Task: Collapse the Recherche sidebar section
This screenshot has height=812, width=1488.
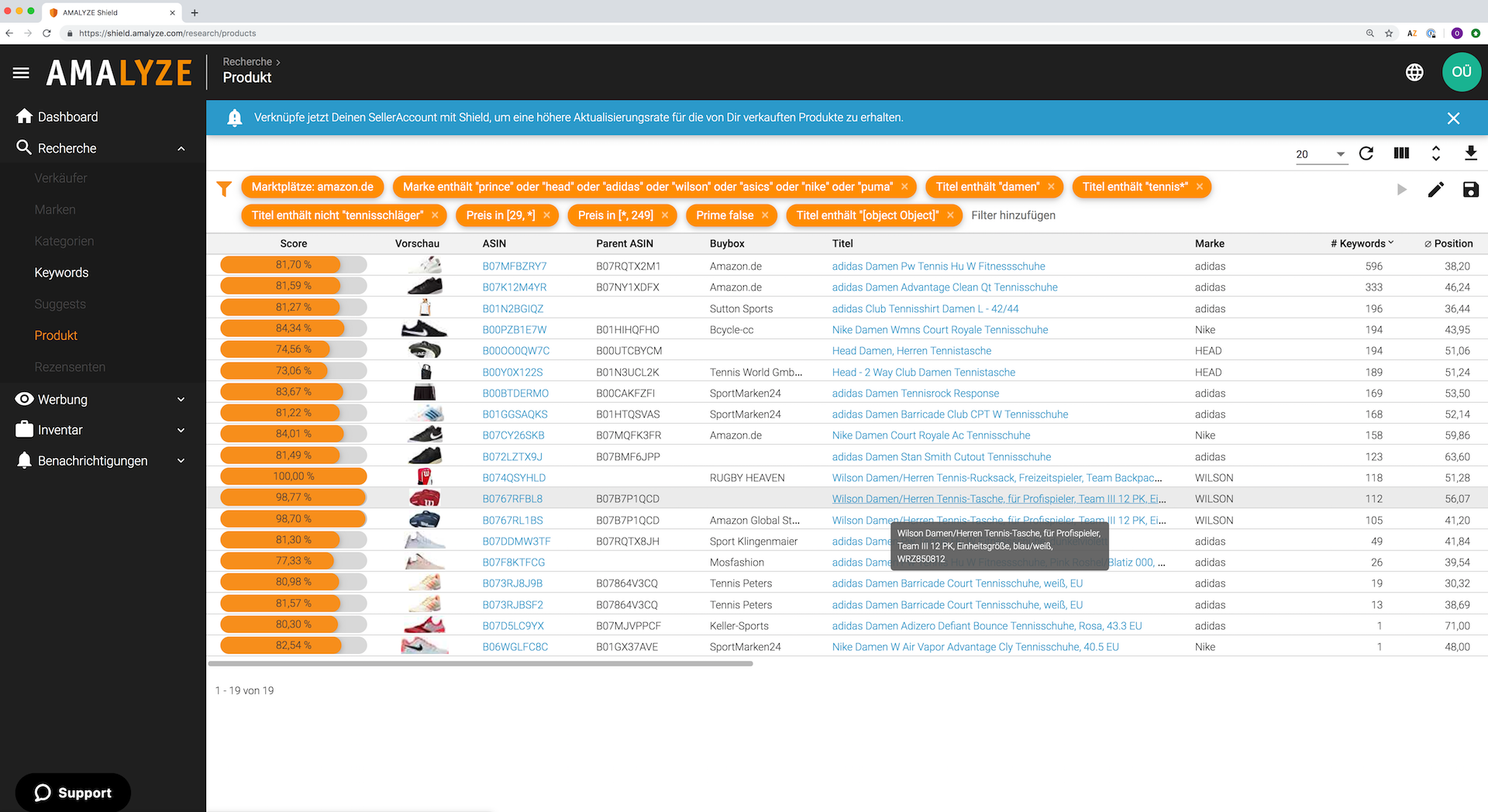Action: click(x=181, y=149)
